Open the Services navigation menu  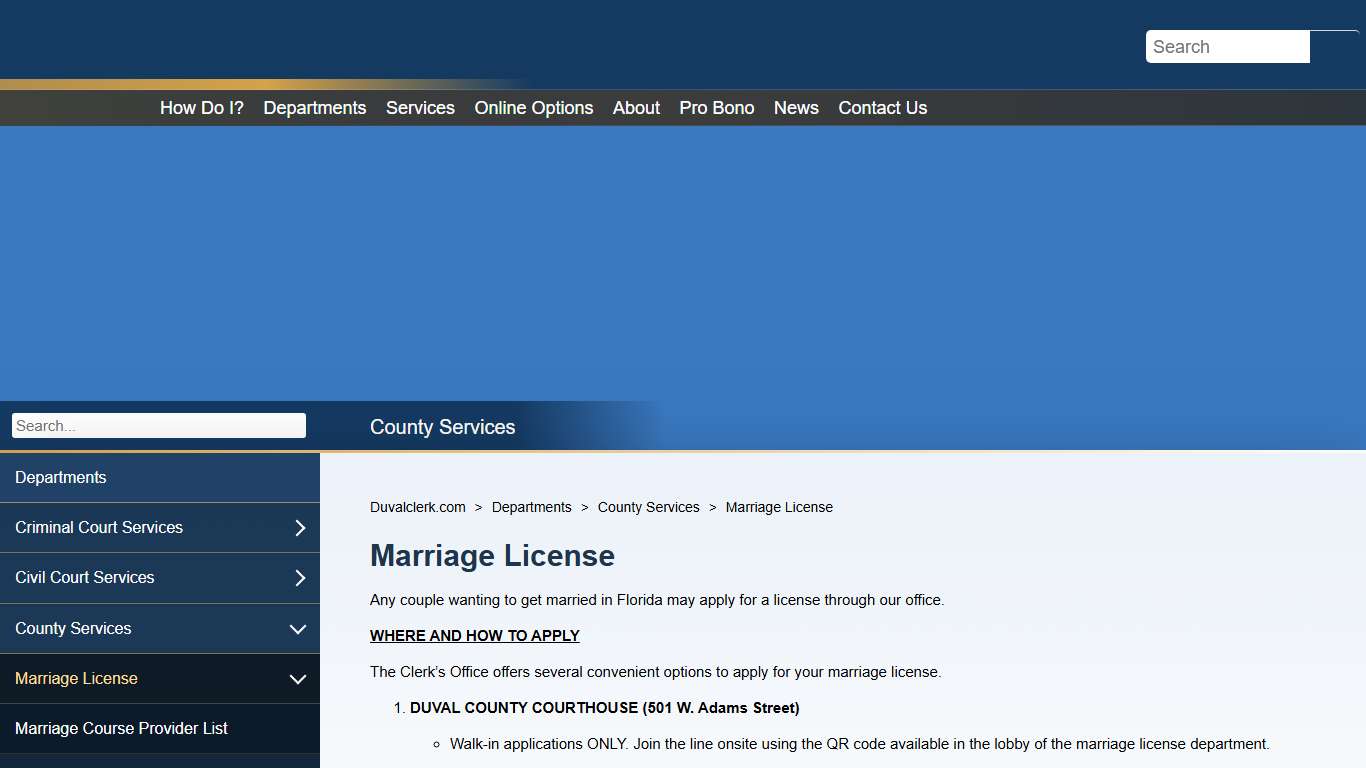pyautogui.click(x=420, y=107)
